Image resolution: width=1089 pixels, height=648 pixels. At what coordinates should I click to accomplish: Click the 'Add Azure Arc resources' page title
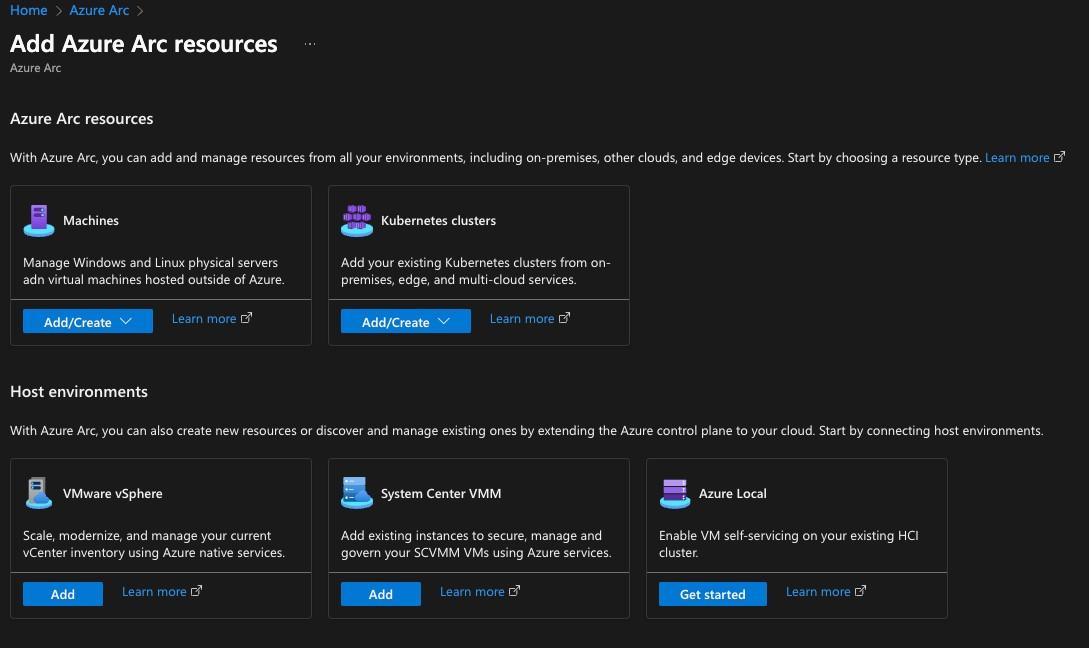pyautogui.click(x=144, y=44)
